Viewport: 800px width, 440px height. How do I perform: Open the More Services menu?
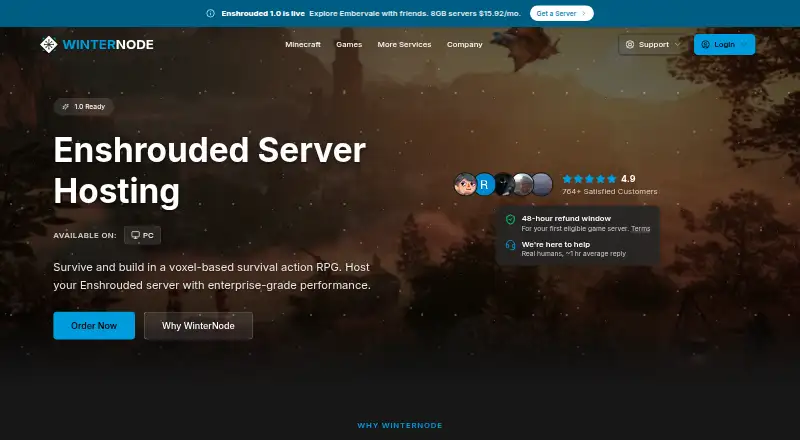point(404,44)
